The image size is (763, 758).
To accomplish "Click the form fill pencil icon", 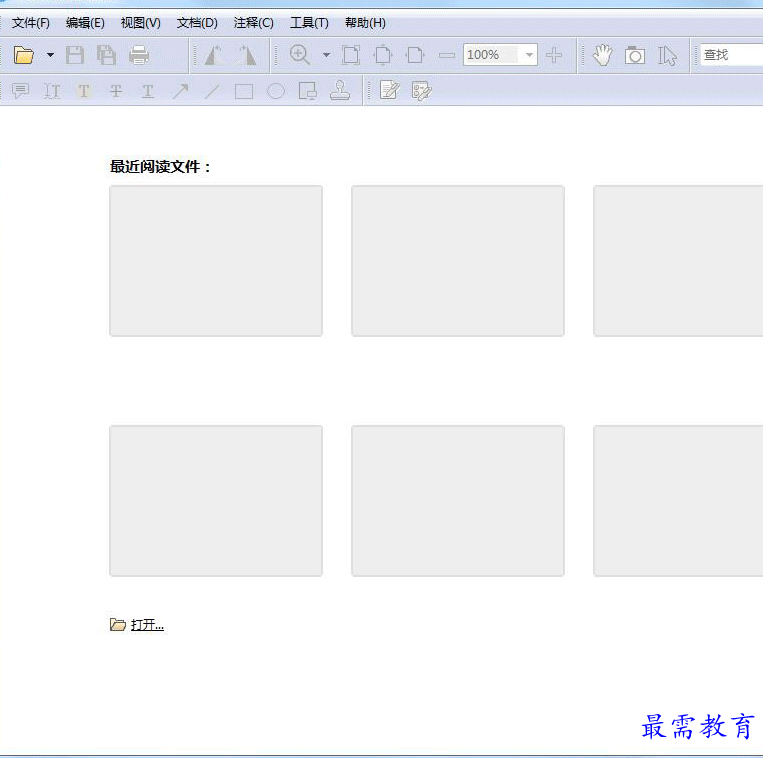I will (x=421, y=90).
